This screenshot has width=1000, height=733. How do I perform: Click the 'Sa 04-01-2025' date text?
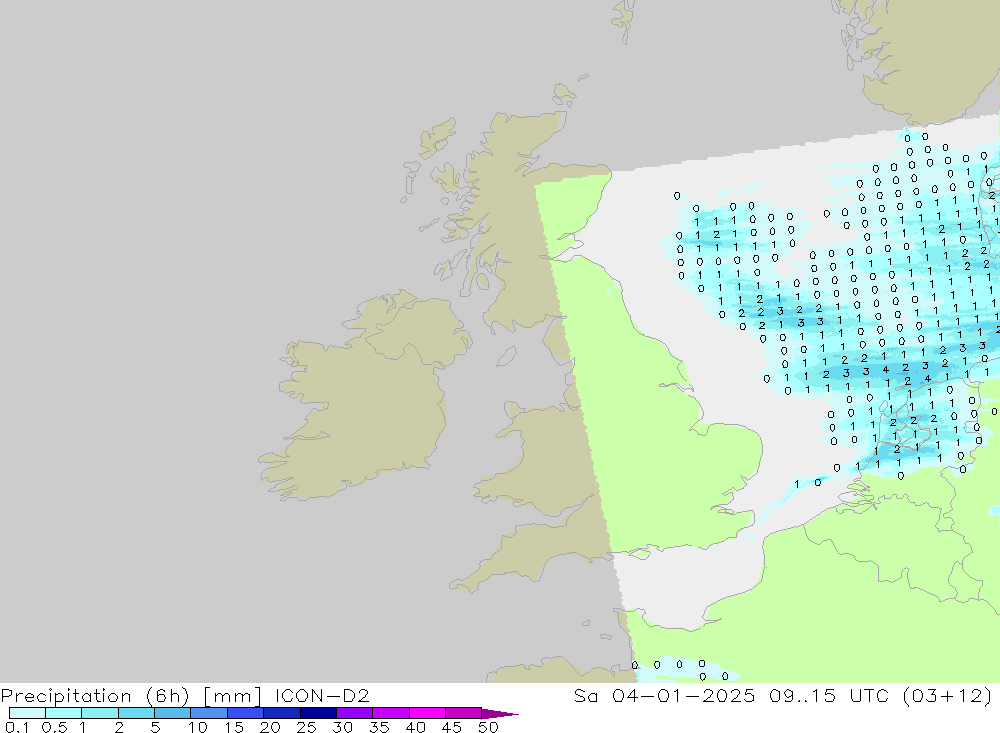click(664, 695)
